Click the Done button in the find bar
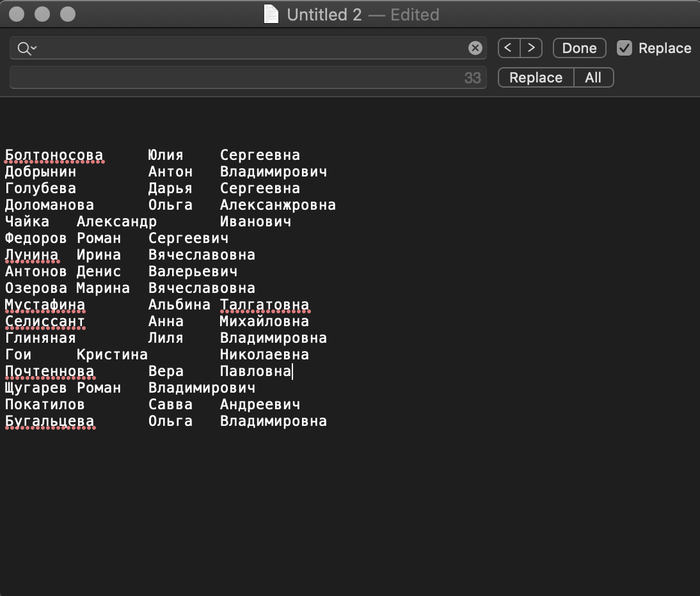The width and height of the screenshot is (700, 596). (x=579, y=48)
